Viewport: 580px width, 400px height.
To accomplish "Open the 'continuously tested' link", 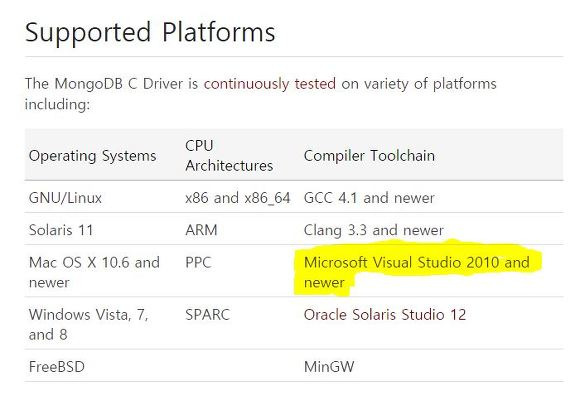I will (270, 84).
